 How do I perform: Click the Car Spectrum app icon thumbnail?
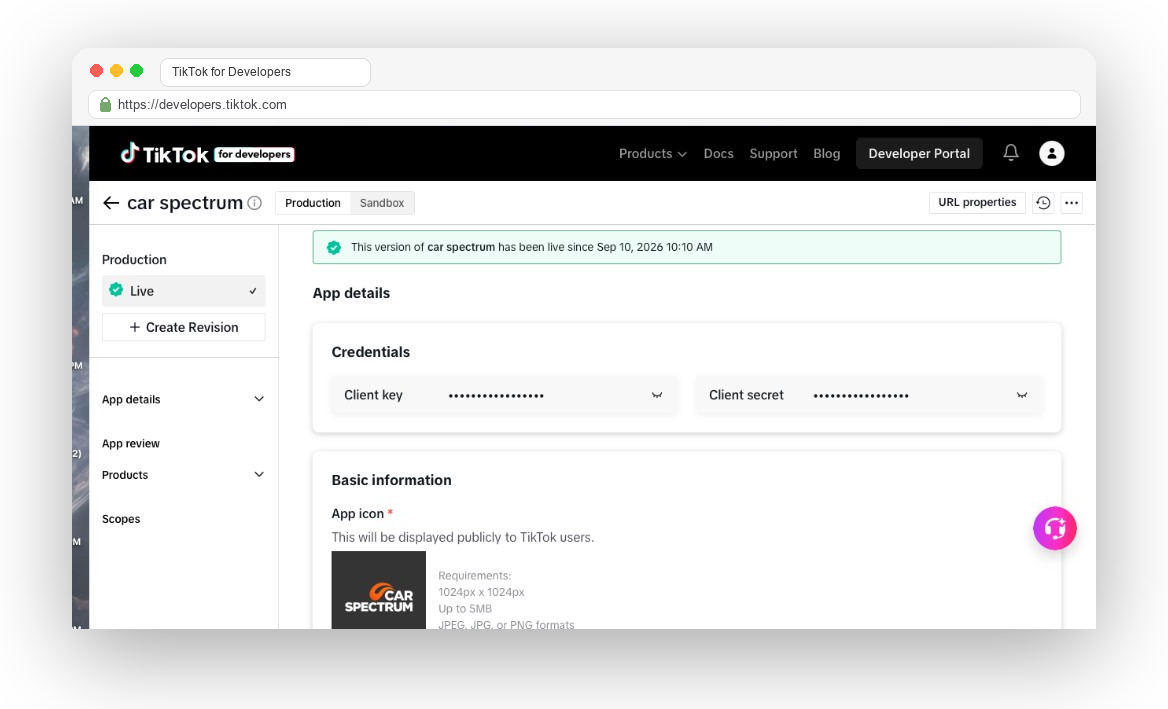[x=378, y=590]
